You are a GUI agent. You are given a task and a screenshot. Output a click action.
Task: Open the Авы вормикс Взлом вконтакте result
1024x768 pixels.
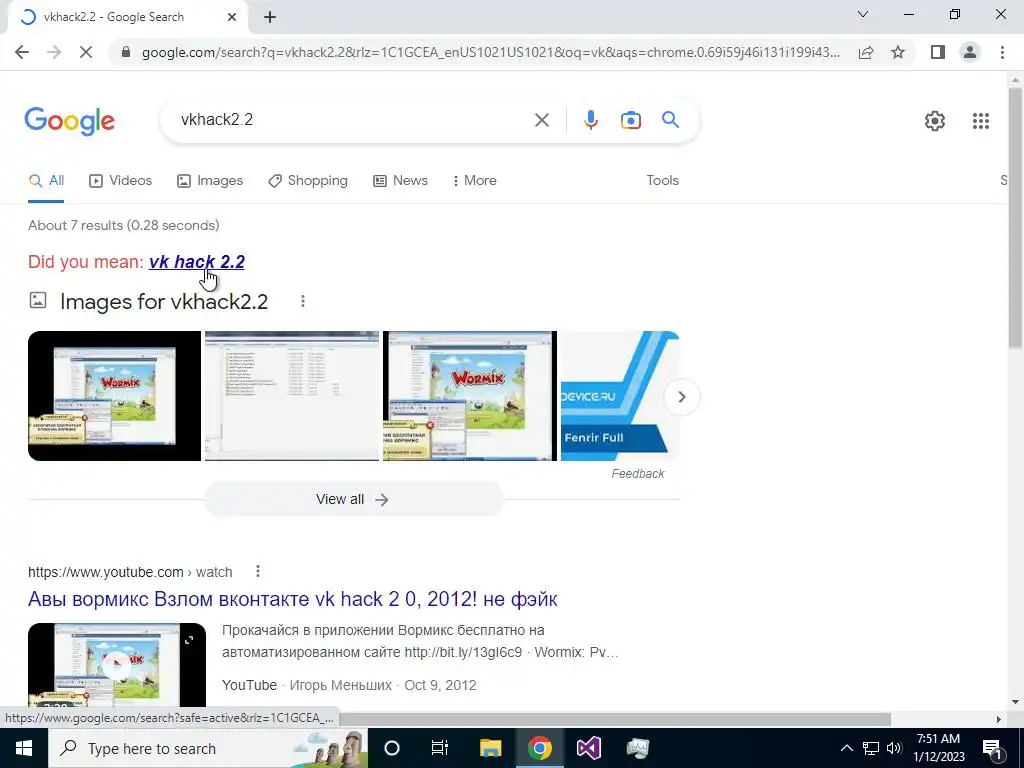point(293,600)
